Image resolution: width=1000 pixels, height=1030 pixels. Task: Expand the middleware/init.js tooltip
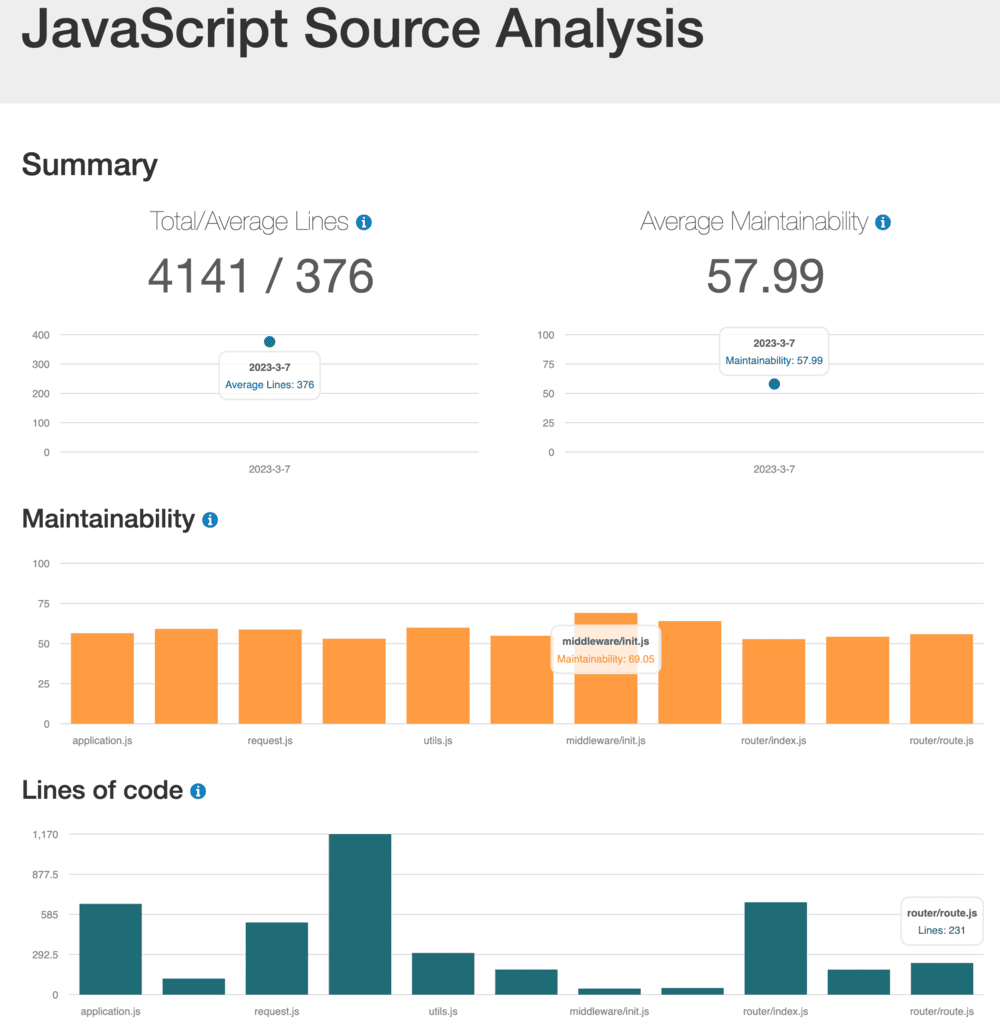[x=606, y=647]
